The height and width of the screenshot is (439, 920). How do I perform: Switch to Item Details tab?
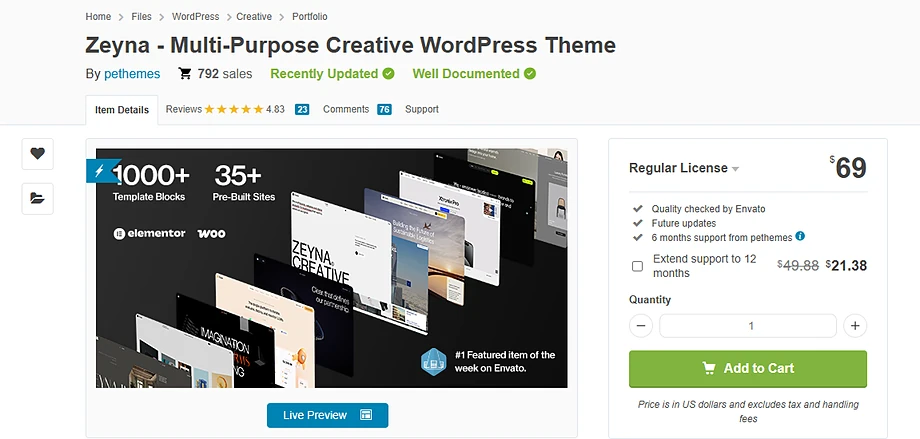tap(122, 110)
